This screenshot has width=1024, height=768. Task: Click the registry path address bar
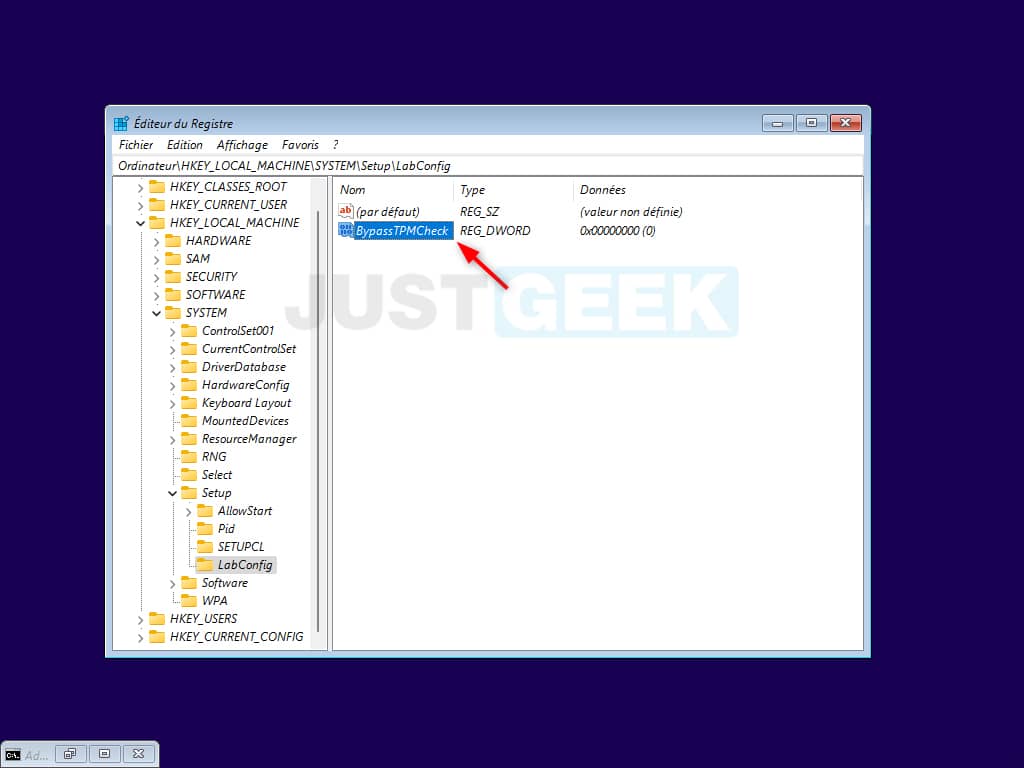tap(488, 166)
